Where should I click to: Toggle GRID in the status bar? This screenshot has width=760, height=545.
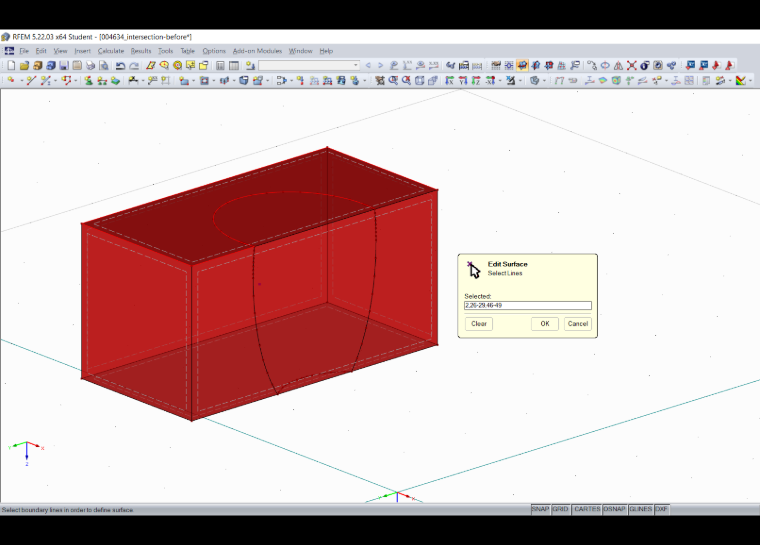pos(560,509)
